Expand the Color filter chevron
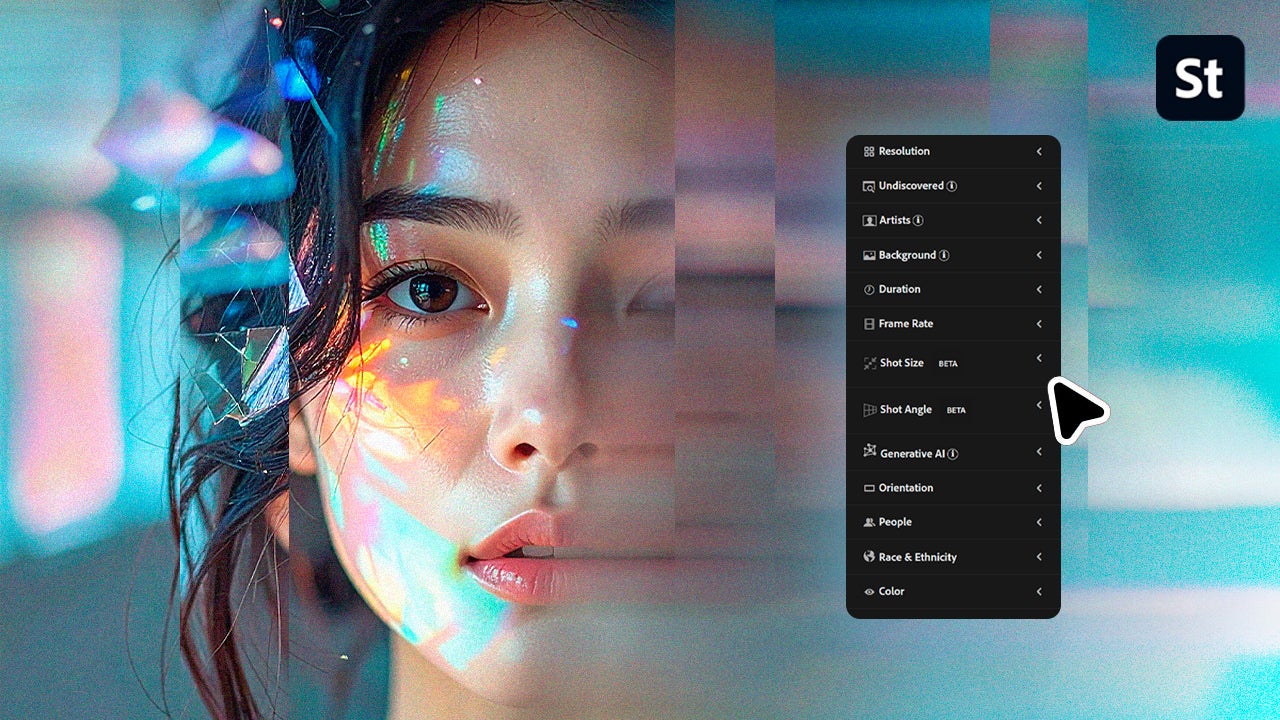 1039,592
